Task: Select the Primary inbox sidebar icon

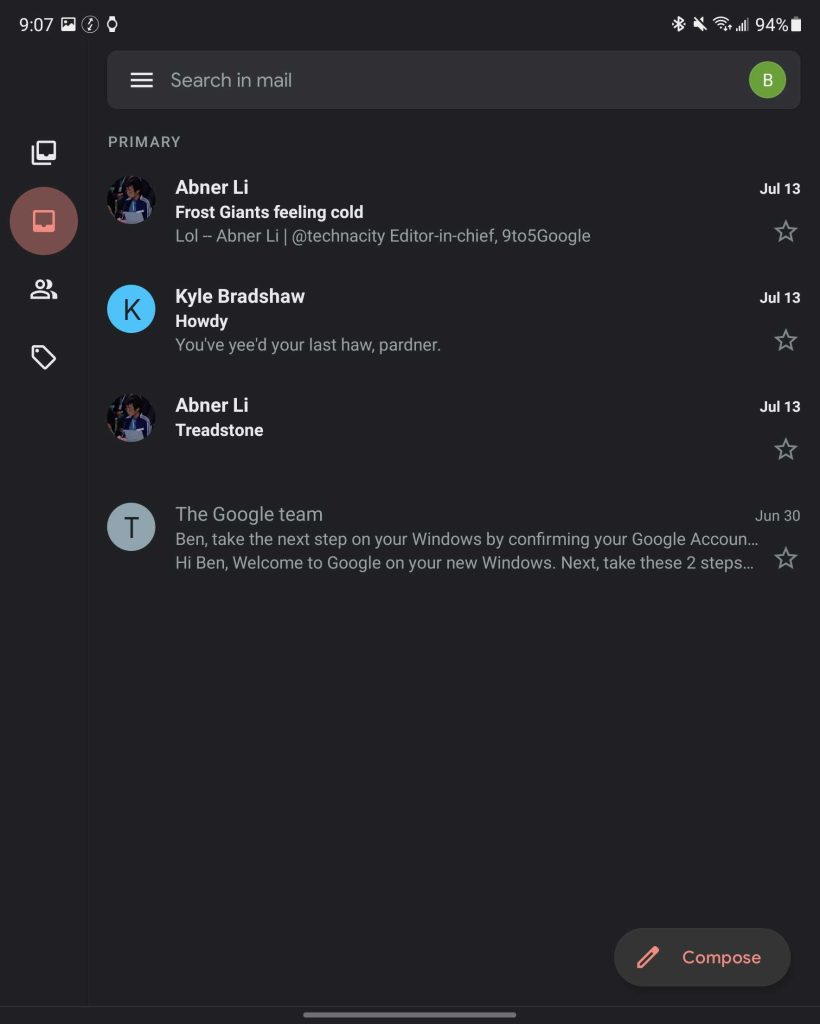Action: coord(44,221)
